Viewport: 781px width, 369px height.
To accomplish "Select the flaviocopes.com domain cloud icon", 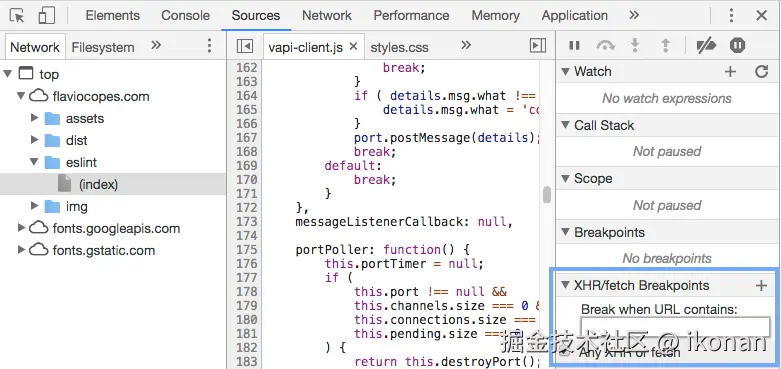I will [38, 96].
